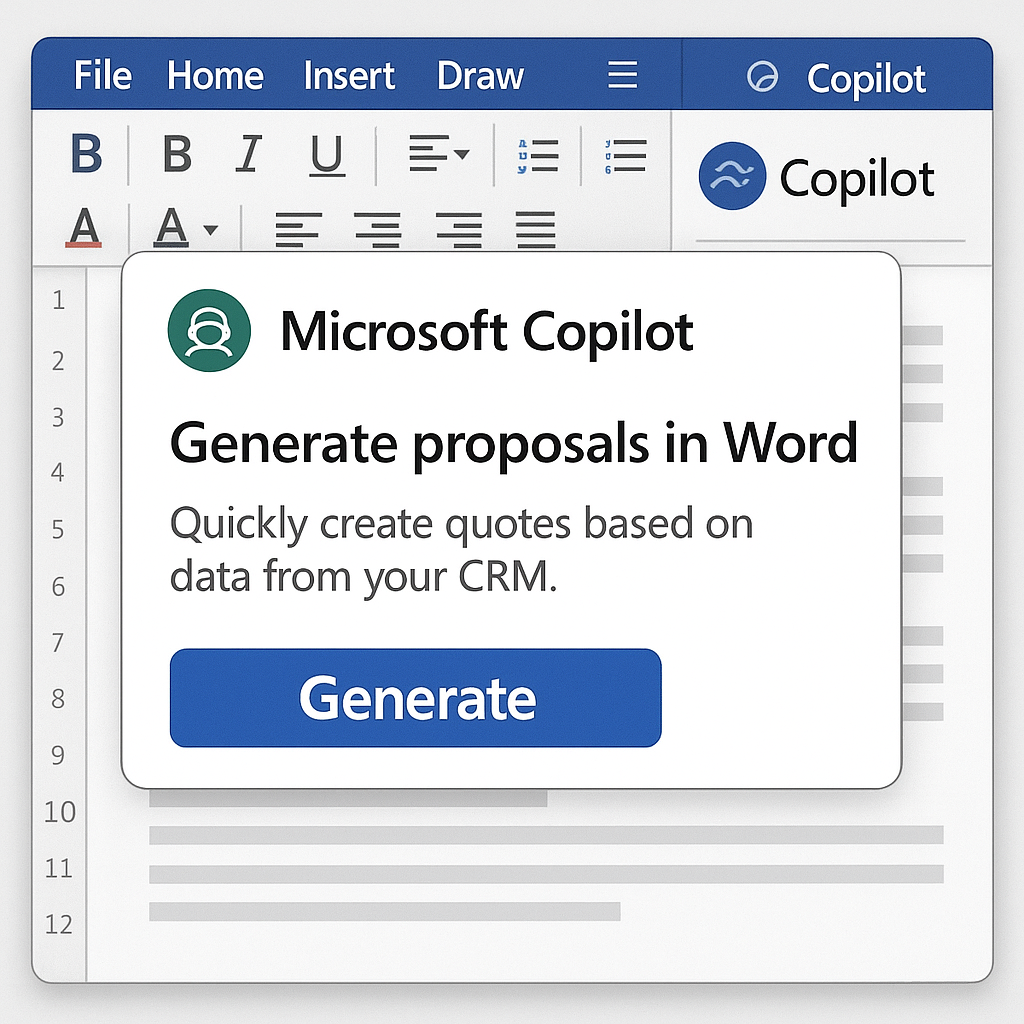Click the blue-colored B icon in ribbon
Image resolution: width=1024 pixels, height=1024 pixels.
[86, 154]
